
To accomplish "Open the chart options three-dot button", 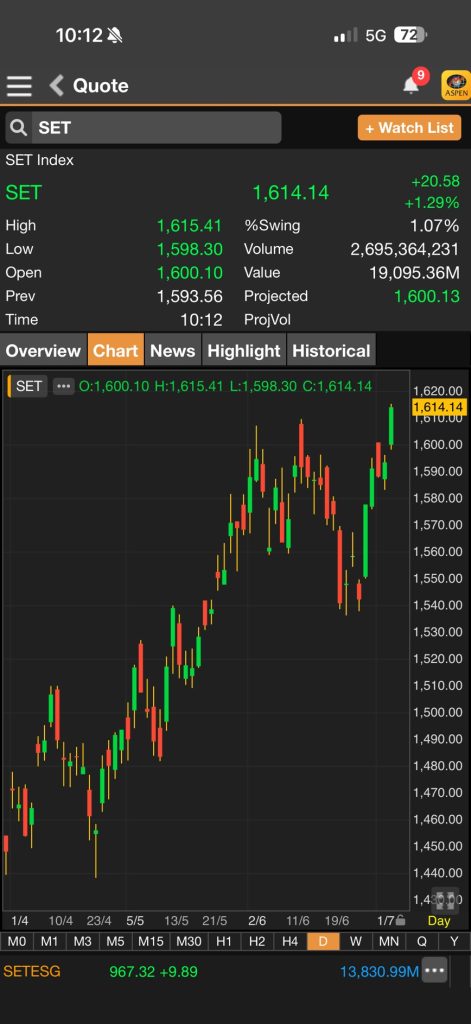I will pyautogui.click(x=63, y=386).
